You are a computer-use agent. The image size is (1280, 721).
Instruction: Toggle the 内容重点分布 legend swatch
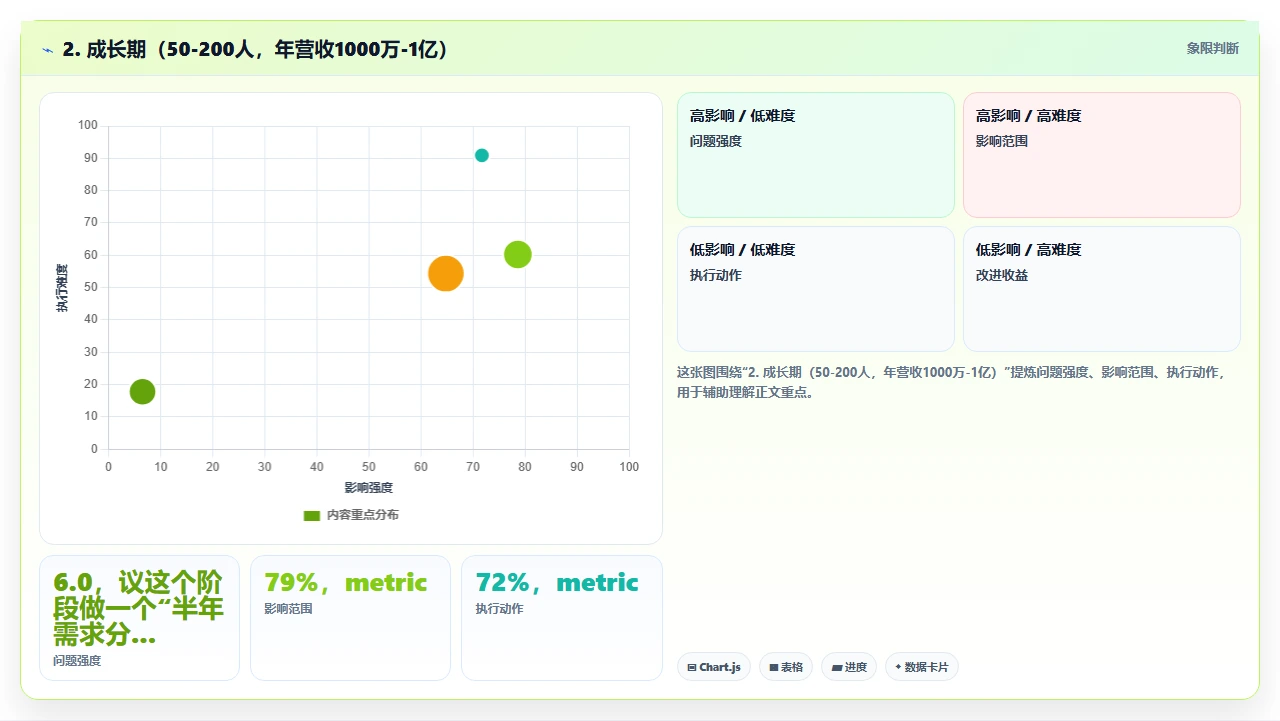[x=312, y=516]
